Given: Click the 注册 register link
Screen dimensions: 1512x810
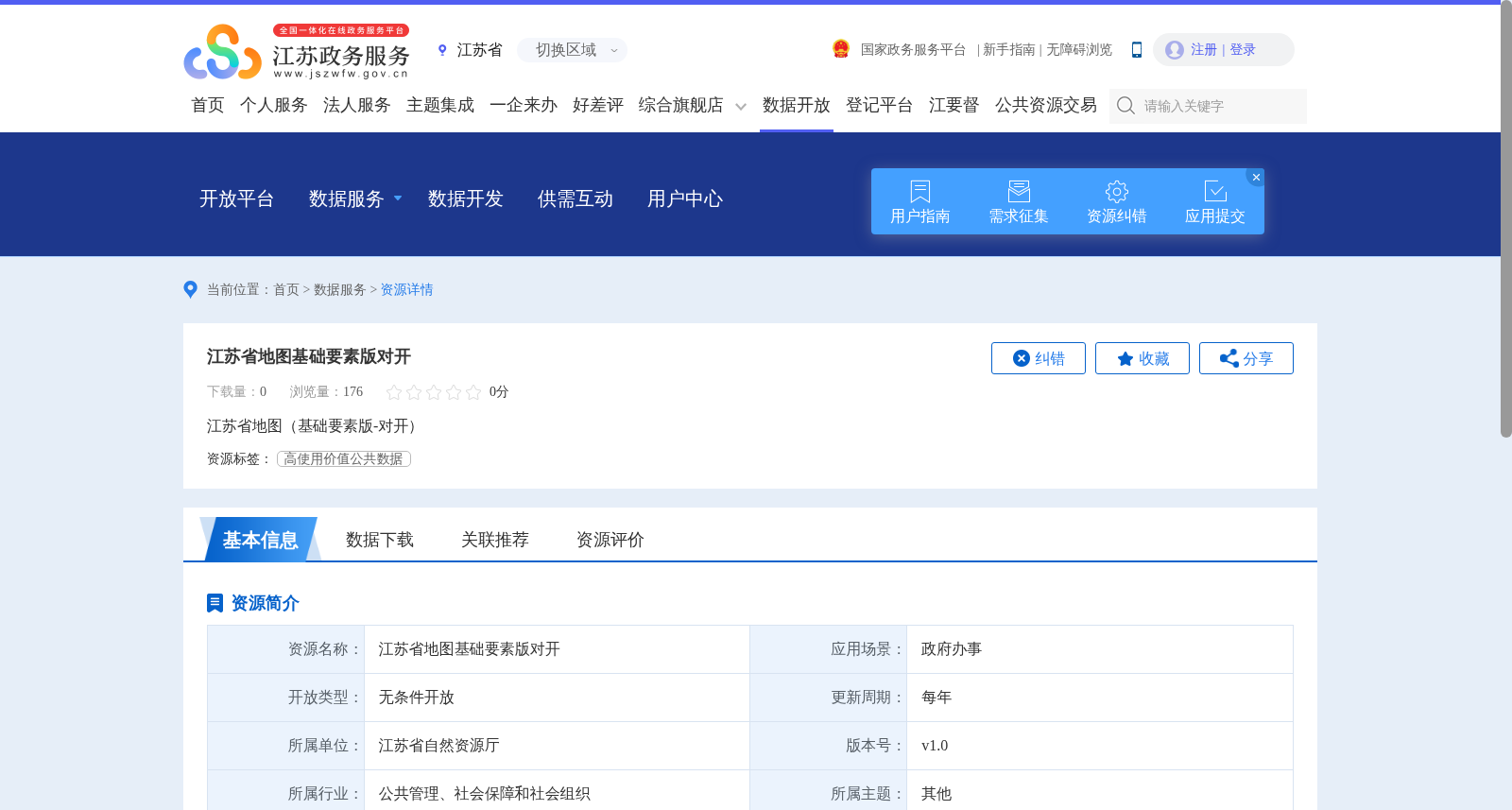Looking at the screenshot, I should [x=1203, y=50].
